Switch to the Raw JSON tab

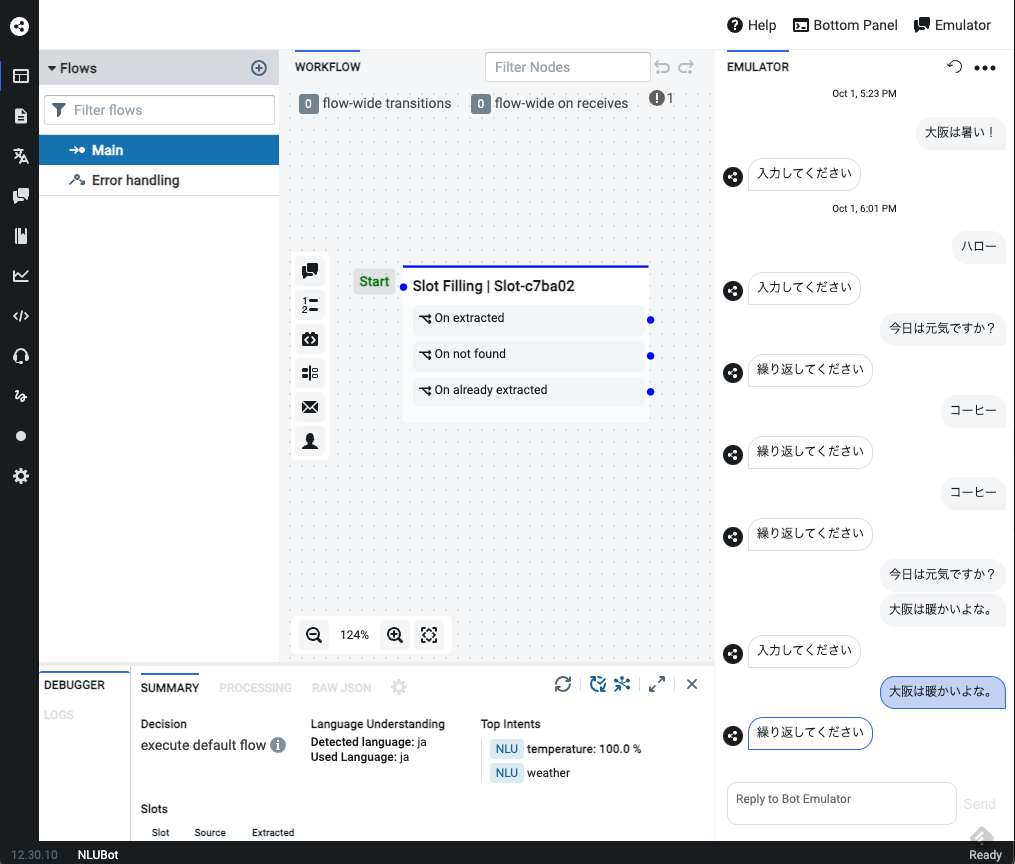click(341, 688)
